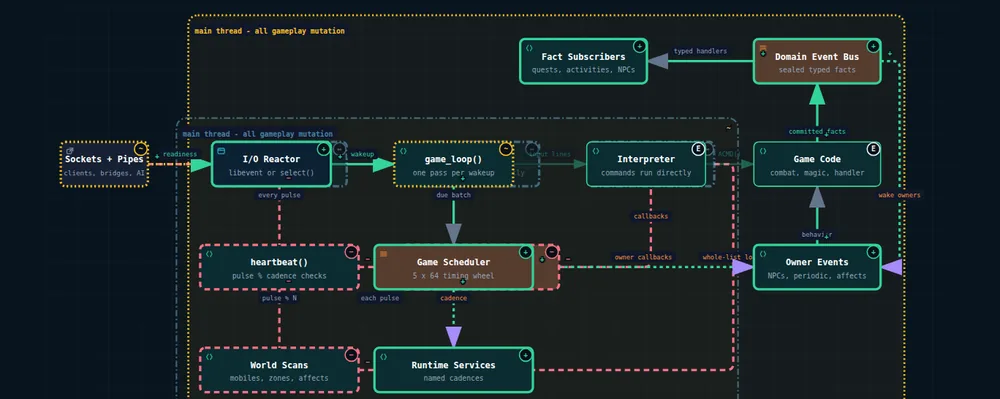Click the code brackets icon in Fact Subscribers

529,48
